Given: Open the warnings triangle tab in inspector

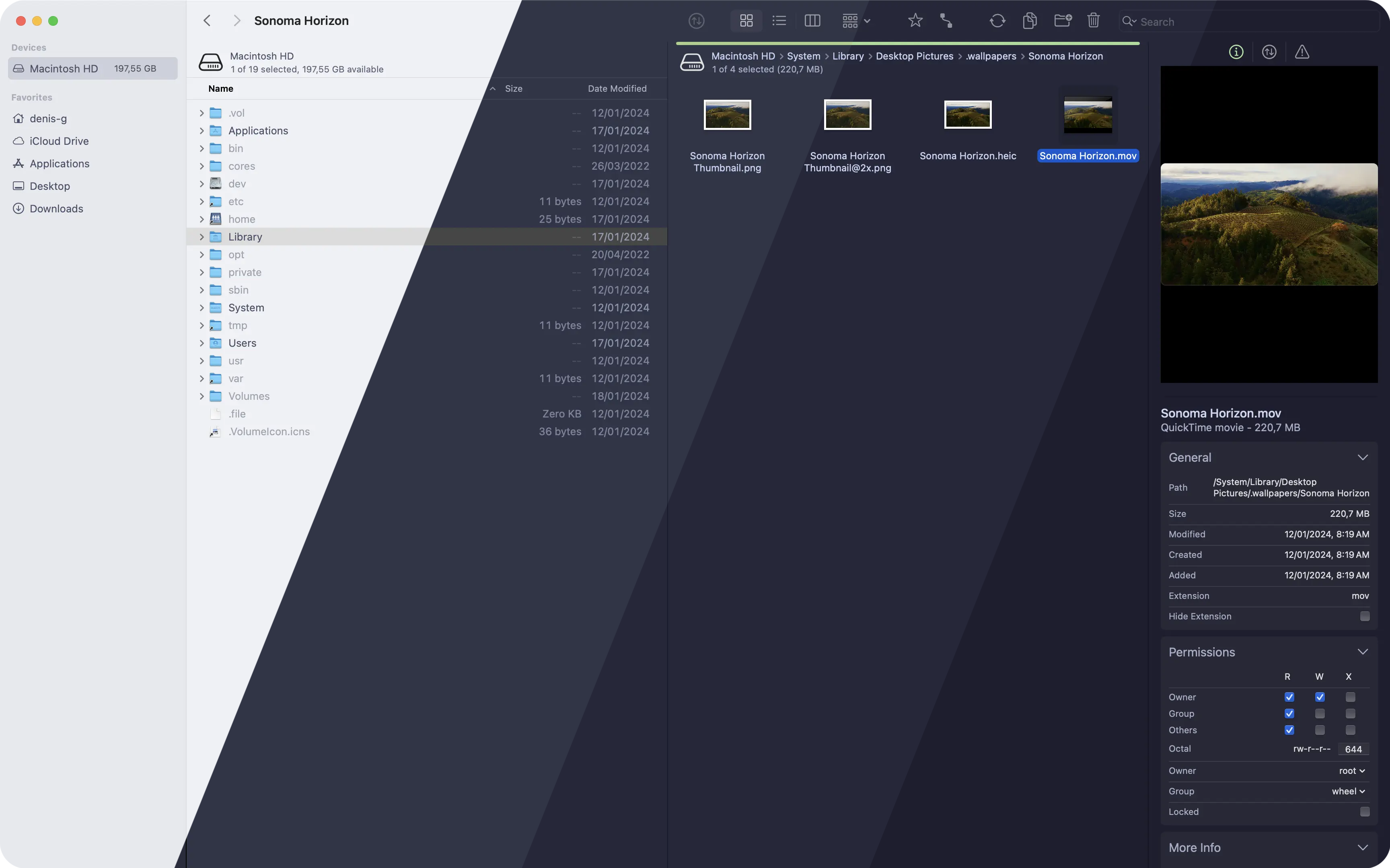Looking at the screenshot, I should click(x=1302, y=52).
